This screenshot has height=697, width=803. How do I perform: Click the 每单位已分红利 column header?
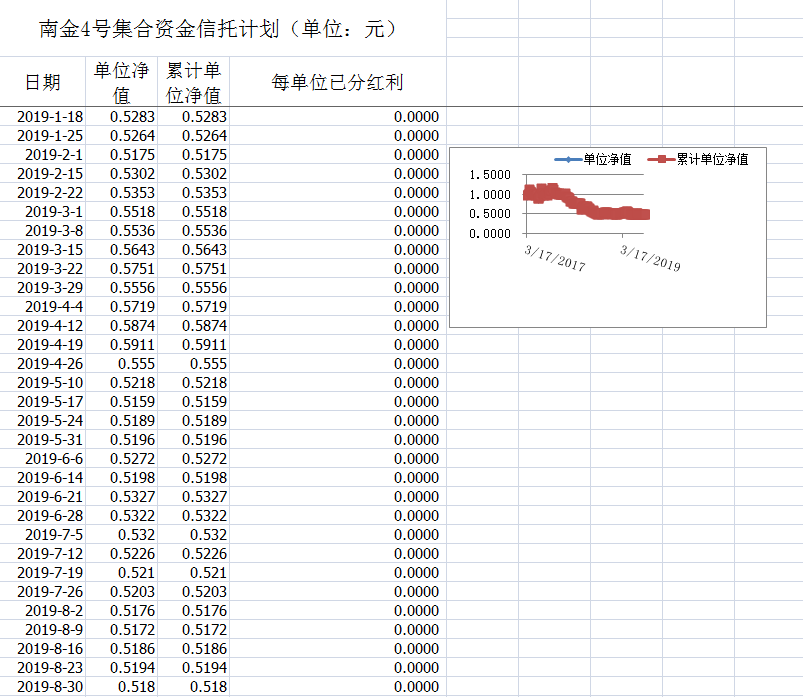337,82
